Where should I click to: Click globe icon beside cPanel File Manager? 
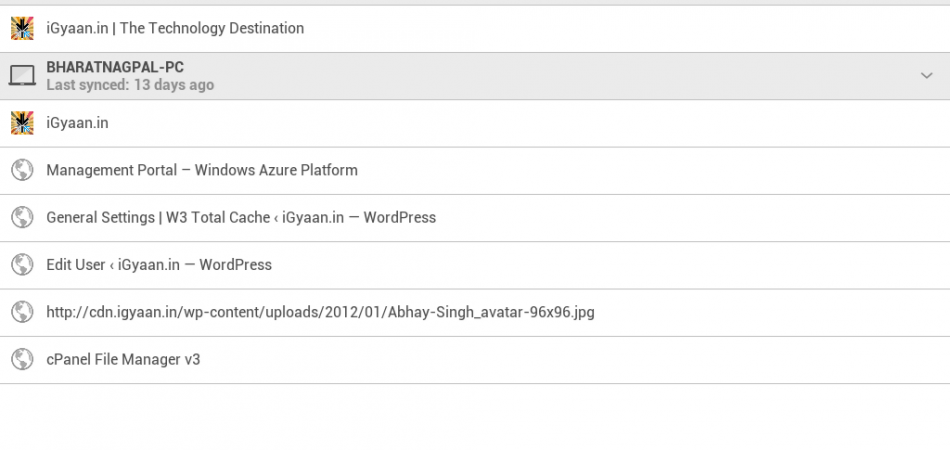[x=22, y=359]
